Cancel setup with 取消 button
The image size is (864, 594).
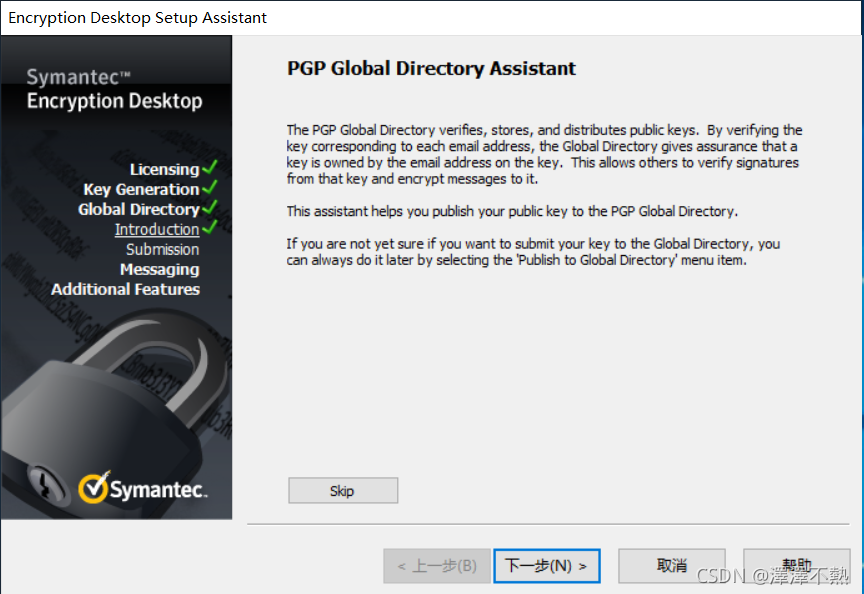672,566
